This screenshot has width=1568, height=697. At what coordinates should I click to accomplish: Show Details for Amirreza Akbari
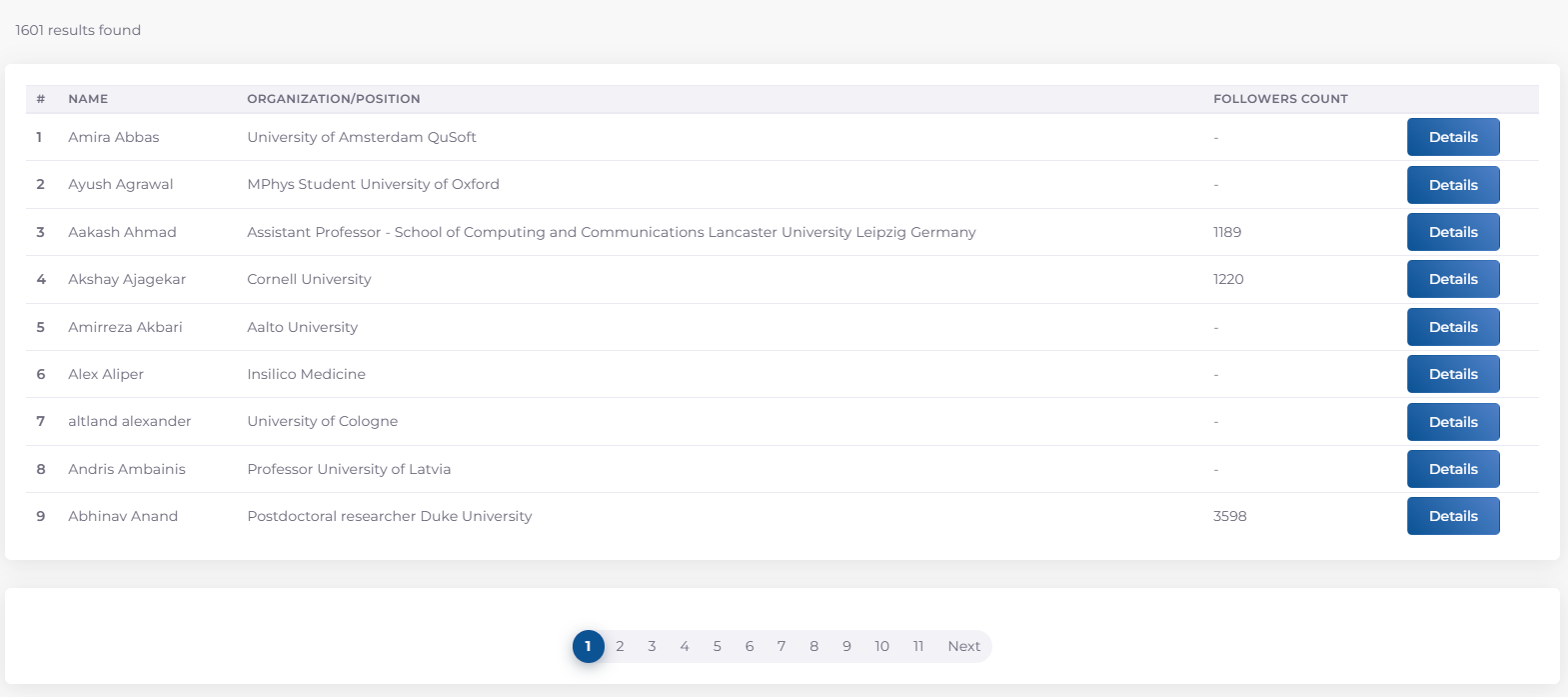(1452, 327)
